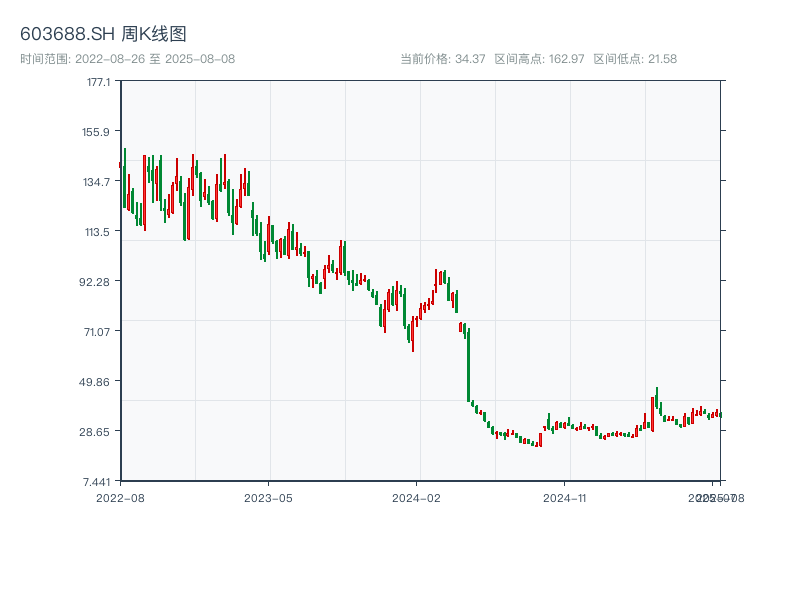This screenshot has height=600, width=800.
Task: Select the 2023-05 x-axis date label
Action: tap(268, 497)
